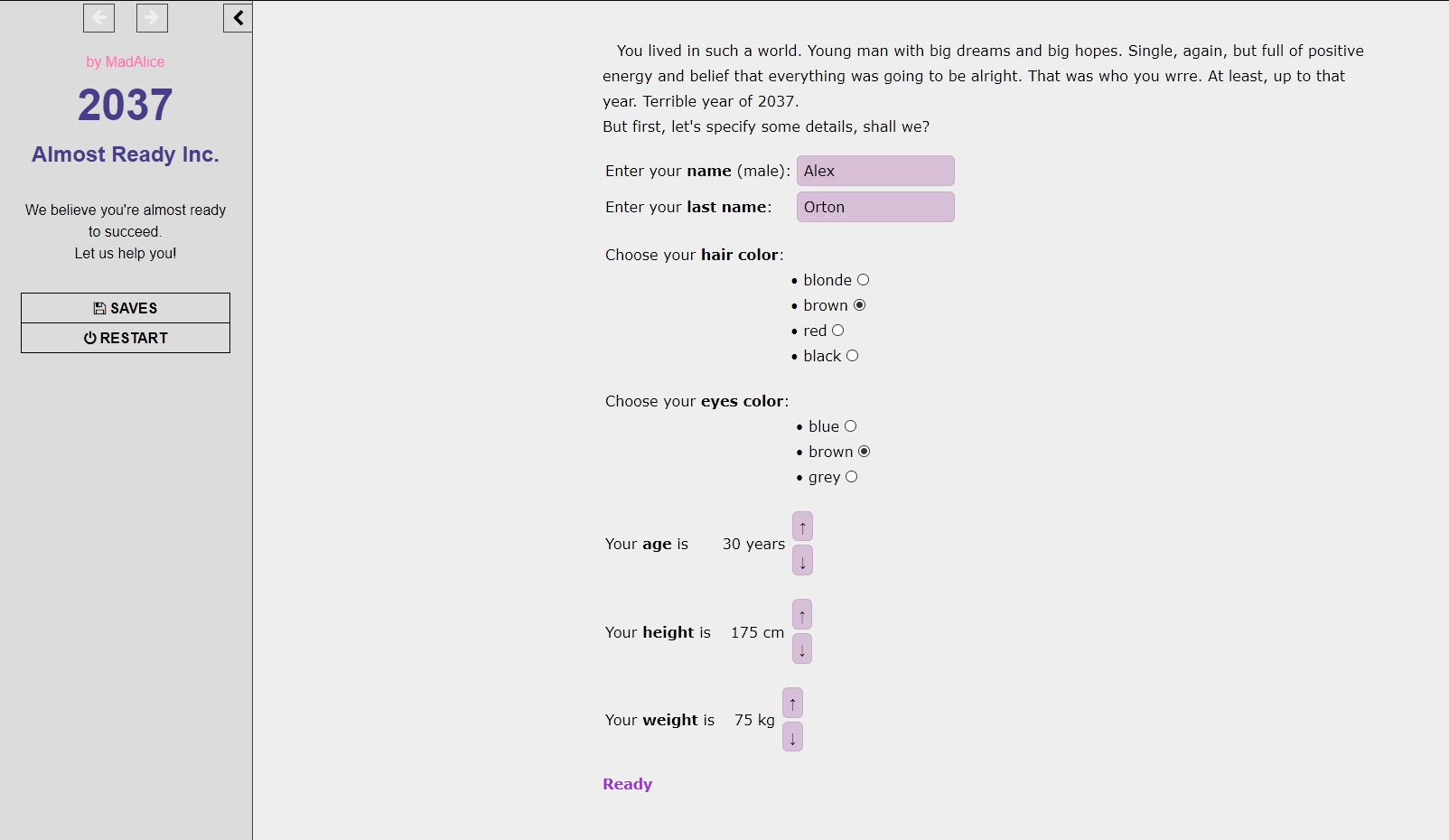Select red hair color
The image size is (1449, 840).
(x=837, y=331)
